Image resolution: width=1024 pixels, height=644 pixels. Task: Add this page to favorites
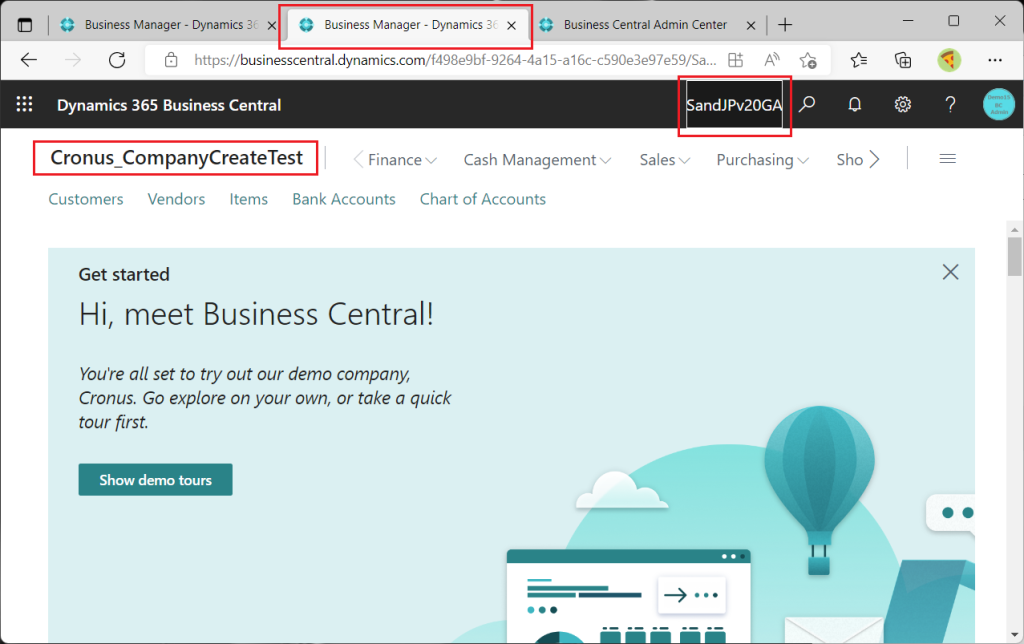point(808,60)
